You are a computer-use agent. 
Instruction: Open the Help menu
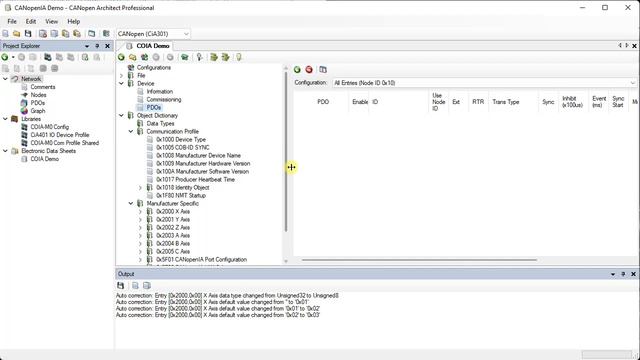(x=73, y=21)
